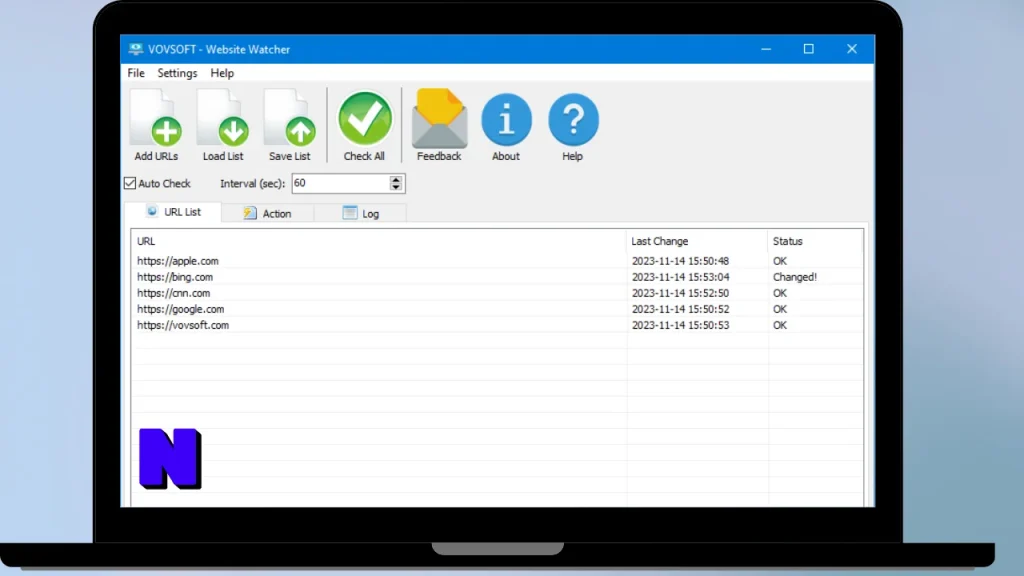
Task: Increase interval with the up spinner arrow
Action: click(x=396, y=180)
